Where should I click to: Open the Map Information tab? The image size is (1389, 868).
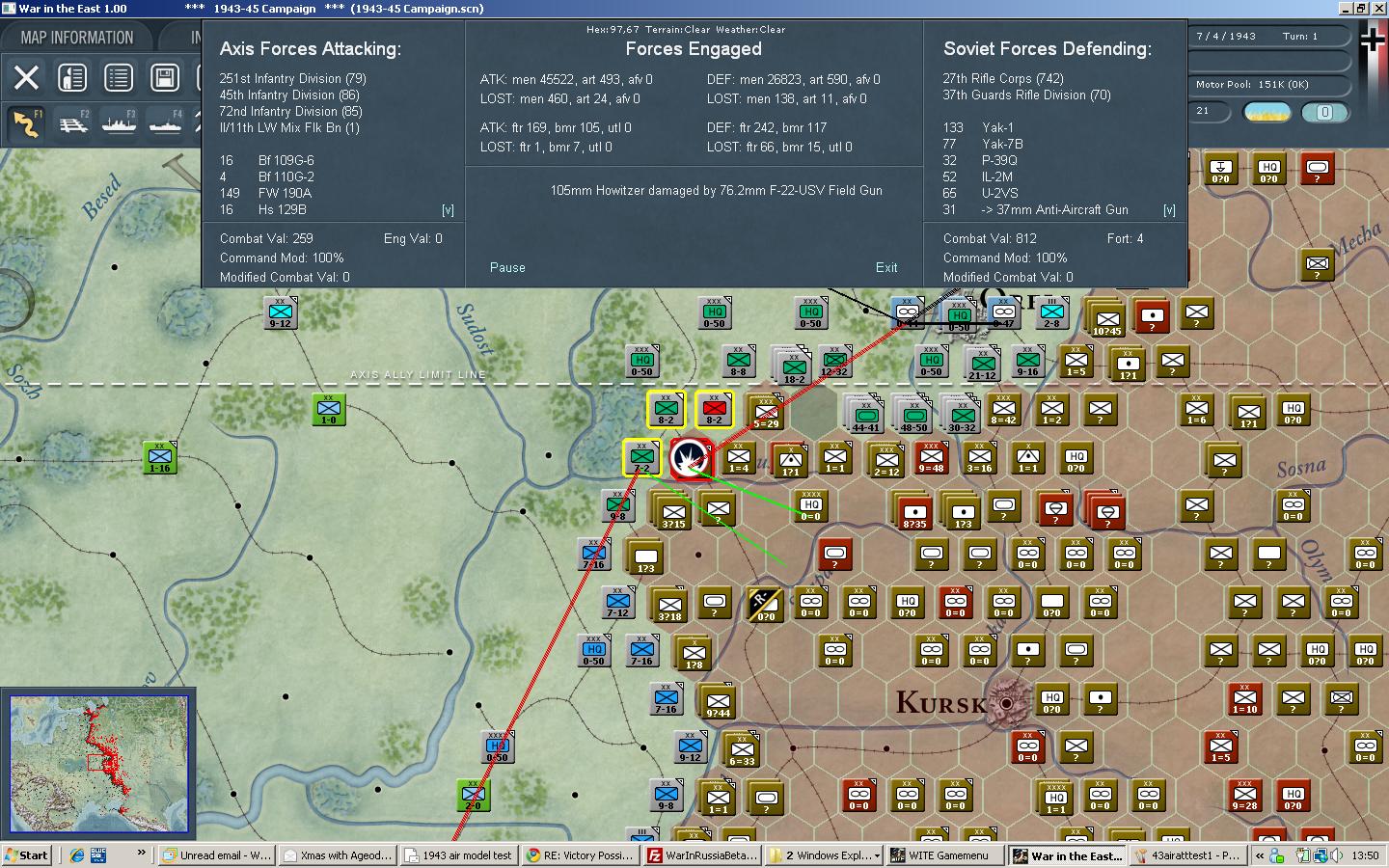coord(77,38)
